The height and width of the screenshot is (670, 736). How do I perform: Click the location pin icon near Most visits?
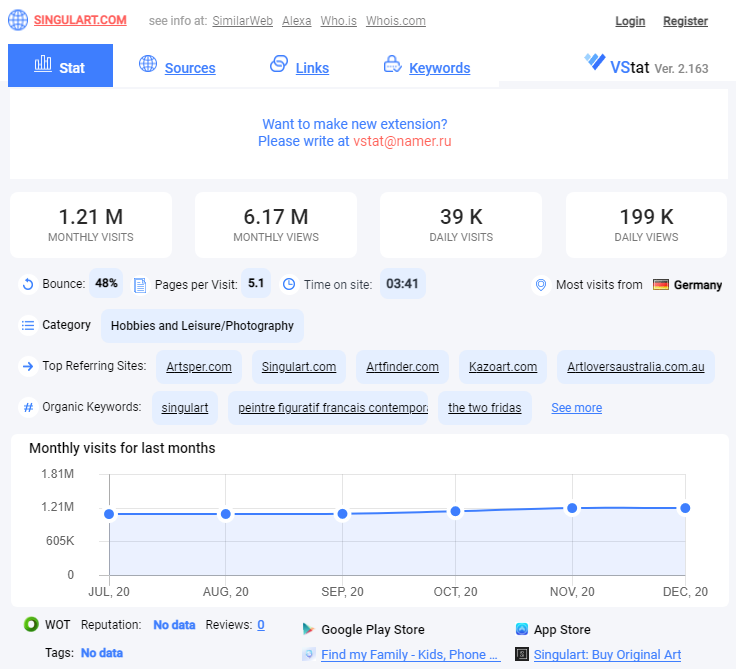click(x=541, y=285)
